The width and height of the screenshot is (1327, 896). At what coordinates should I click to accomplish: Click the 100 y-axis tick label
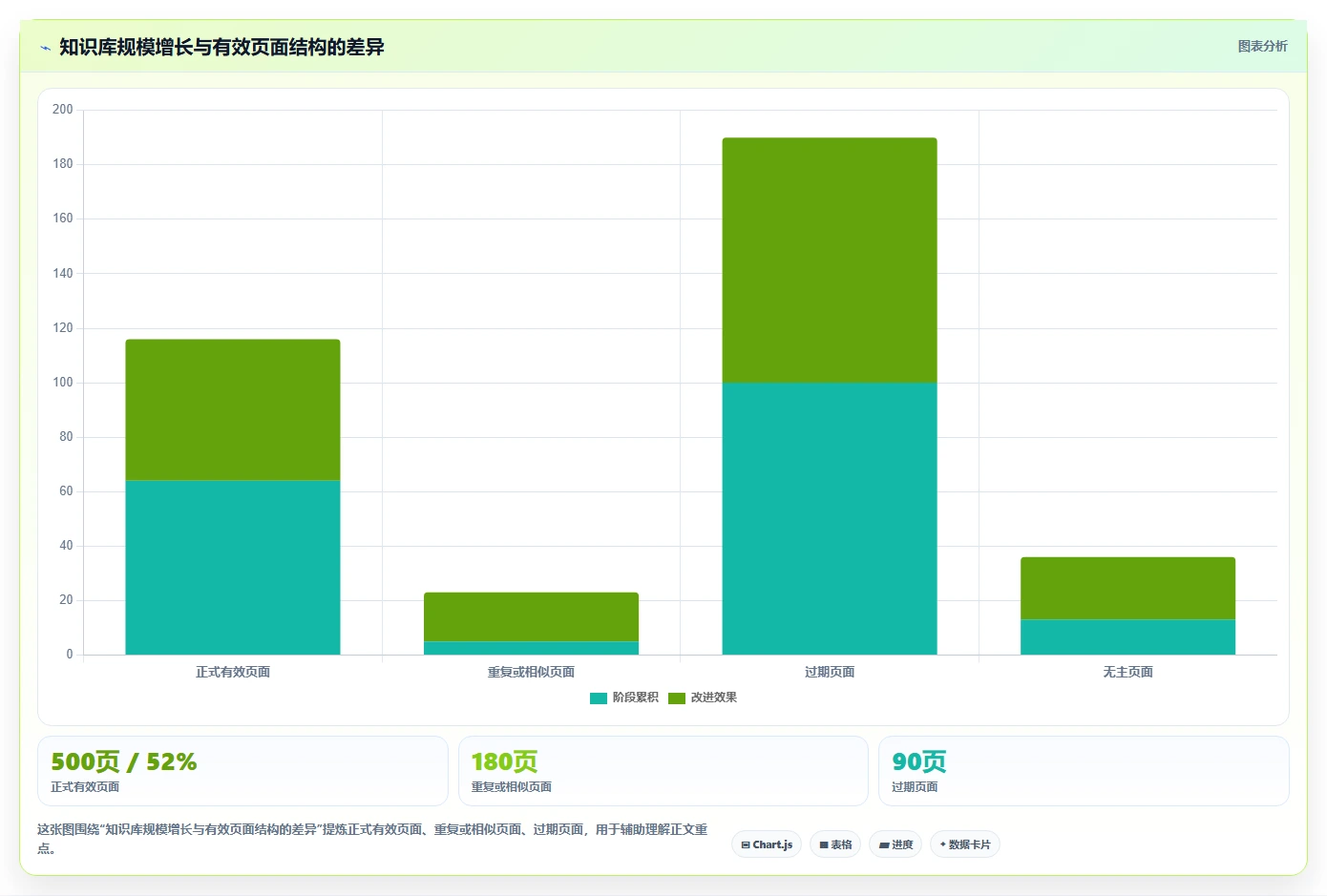pos(63,383)
